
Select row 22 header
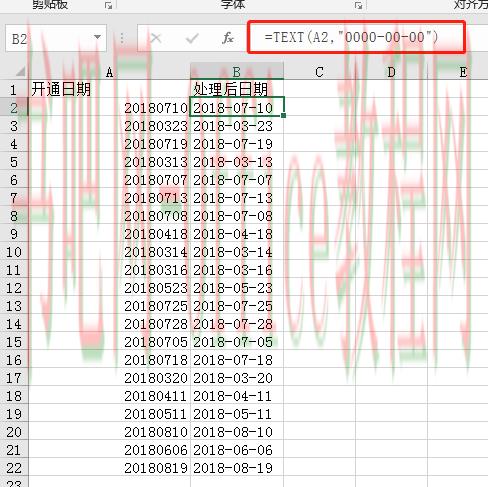(14, 468)
